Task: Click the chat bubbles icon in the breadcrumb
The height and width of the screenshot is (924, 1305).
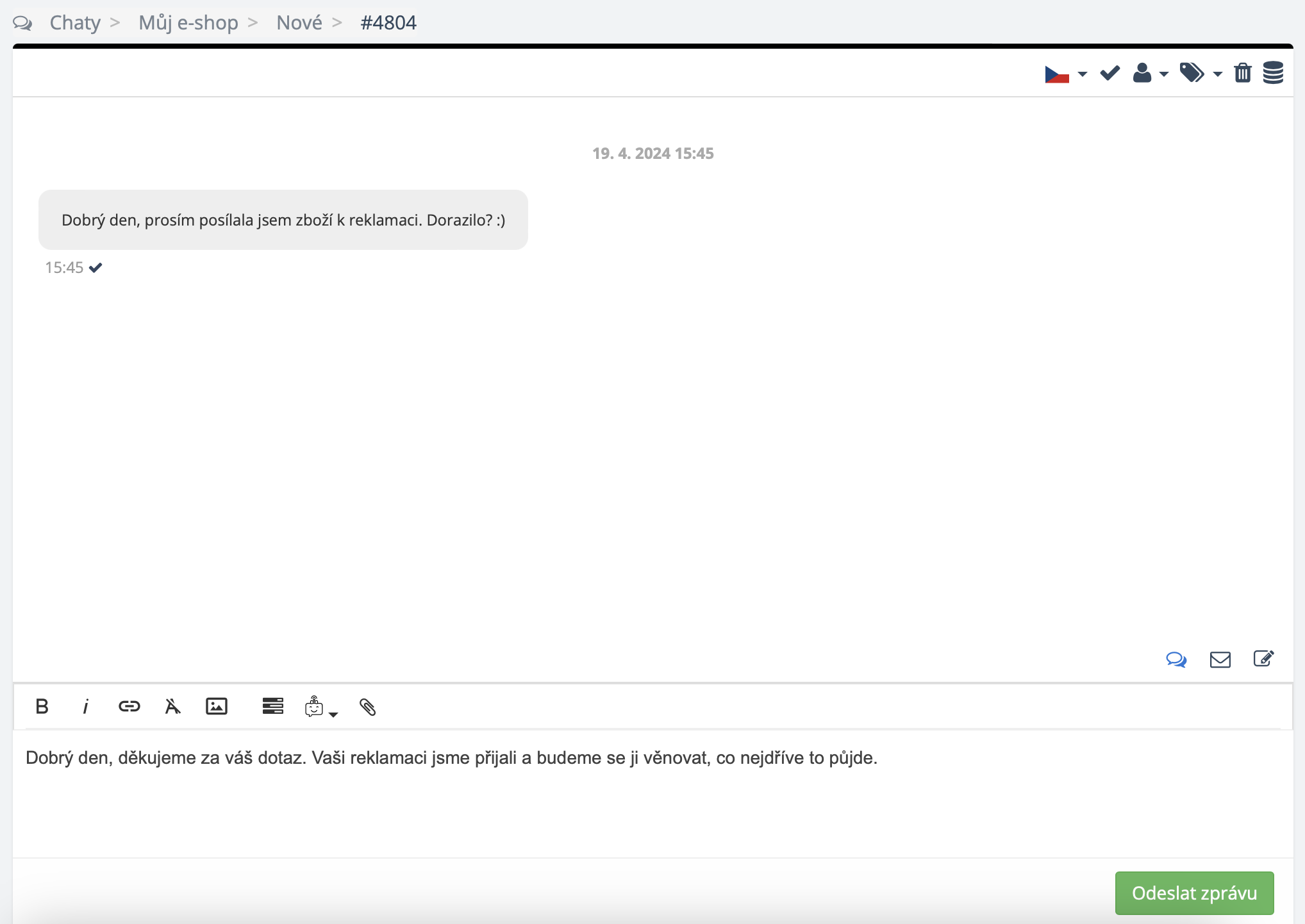Action: pyautogui.click(x=22, y=23)
